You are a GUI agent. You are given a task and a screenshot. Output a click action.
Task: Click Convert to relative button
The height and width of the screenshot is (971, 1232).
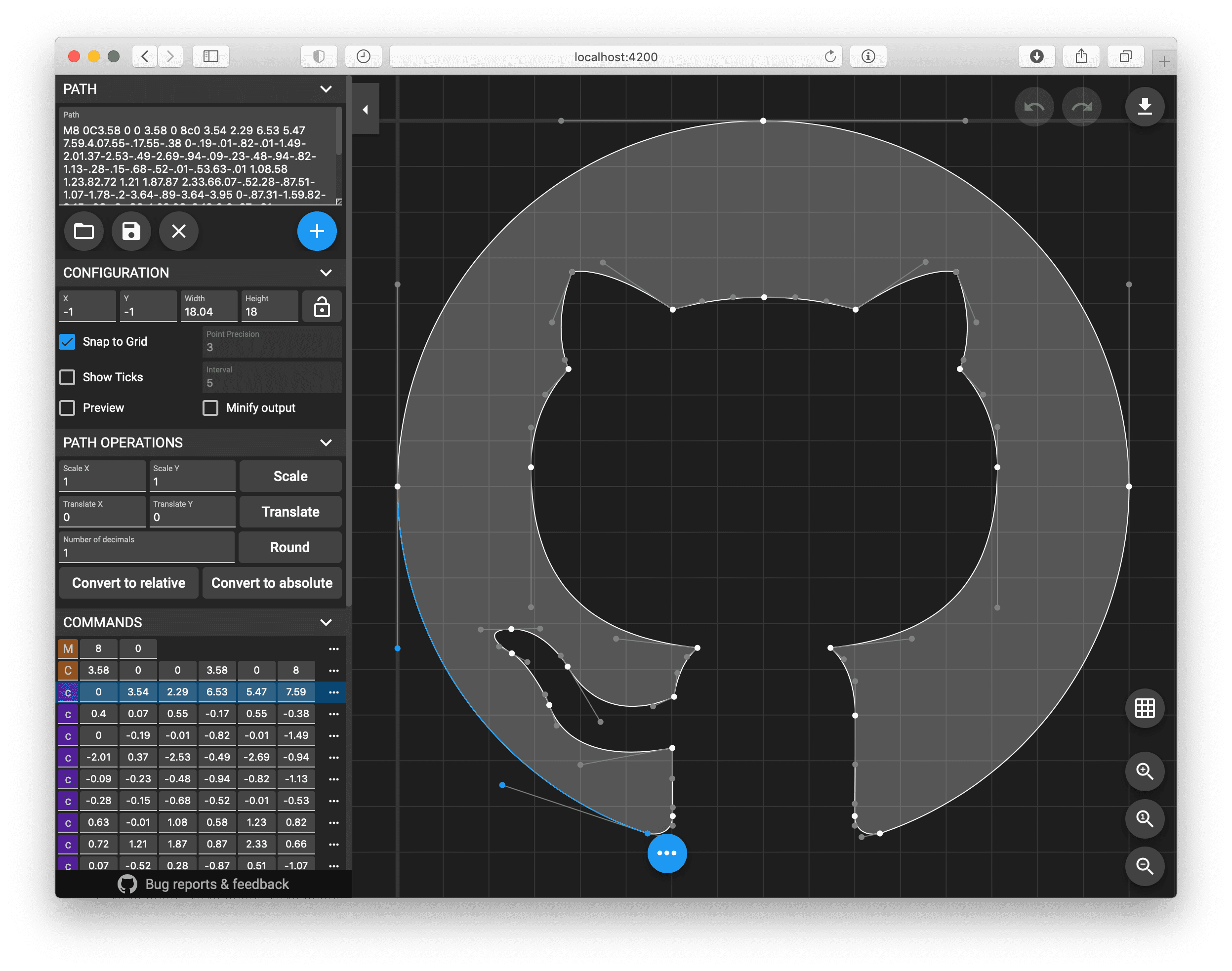point(128,583)
